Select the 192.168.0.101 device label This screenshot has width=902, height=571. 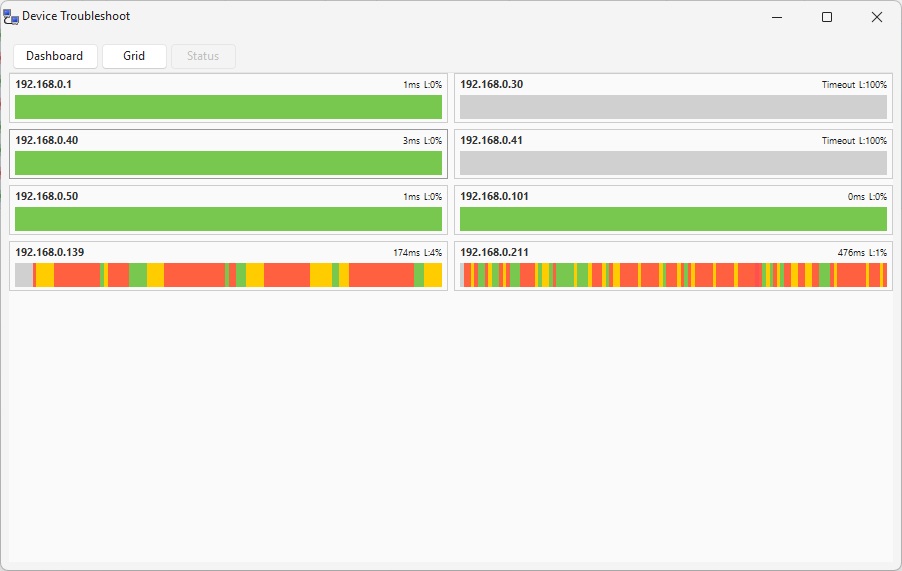494,197
